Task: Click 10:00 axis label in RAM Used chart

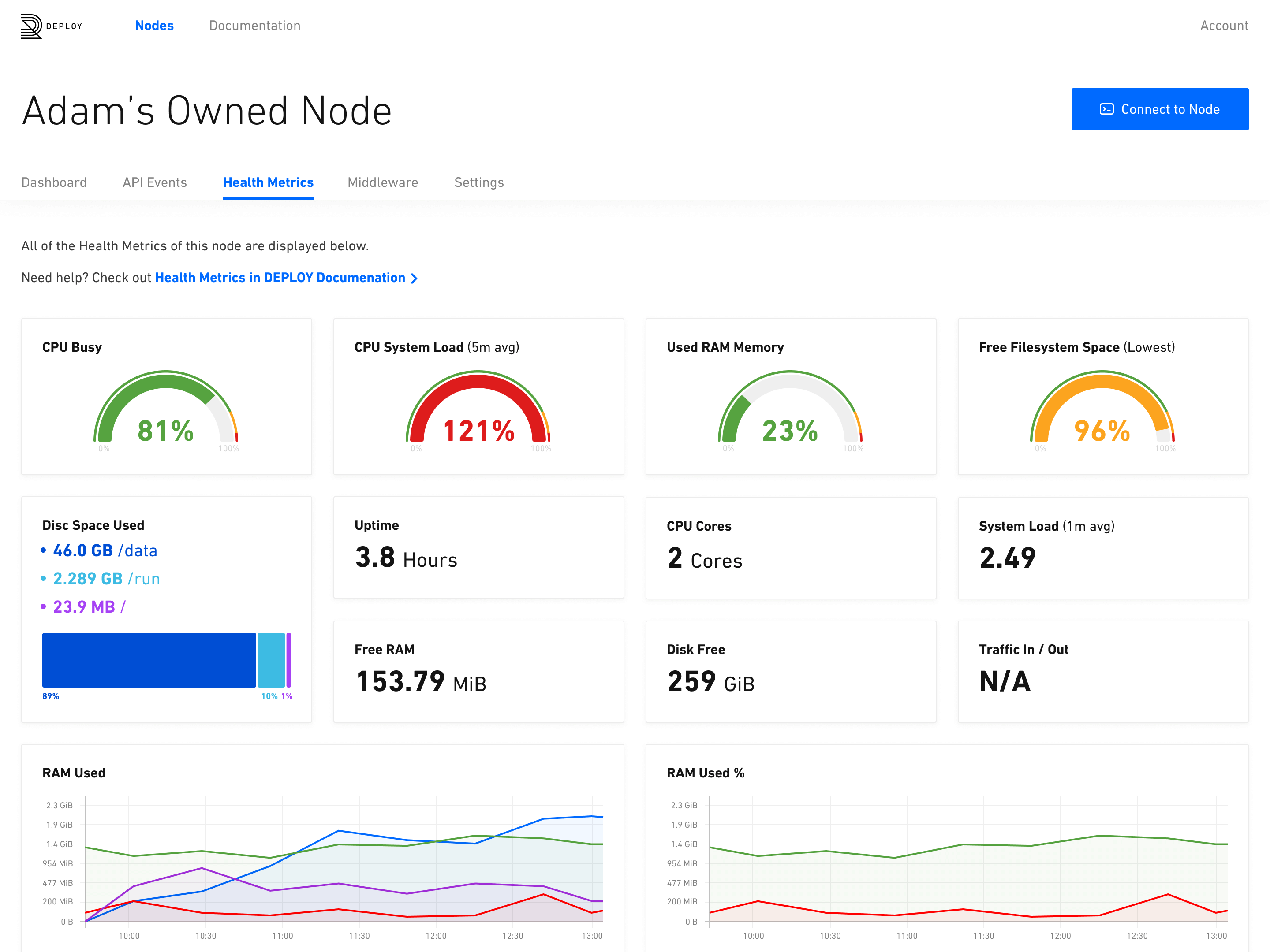Action: tap(129, 936)
